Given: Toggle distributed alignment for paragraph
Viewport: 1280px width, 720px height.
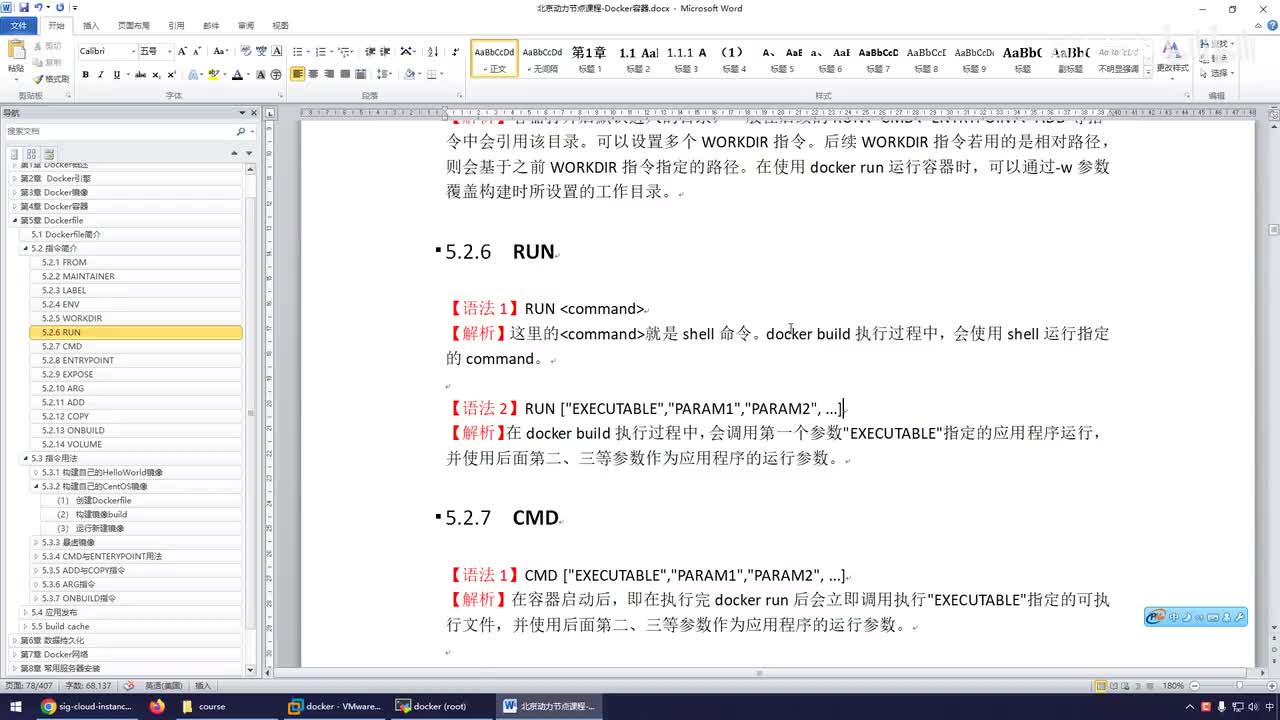Looking at the screenshot, I should click(x=361, y=74).
